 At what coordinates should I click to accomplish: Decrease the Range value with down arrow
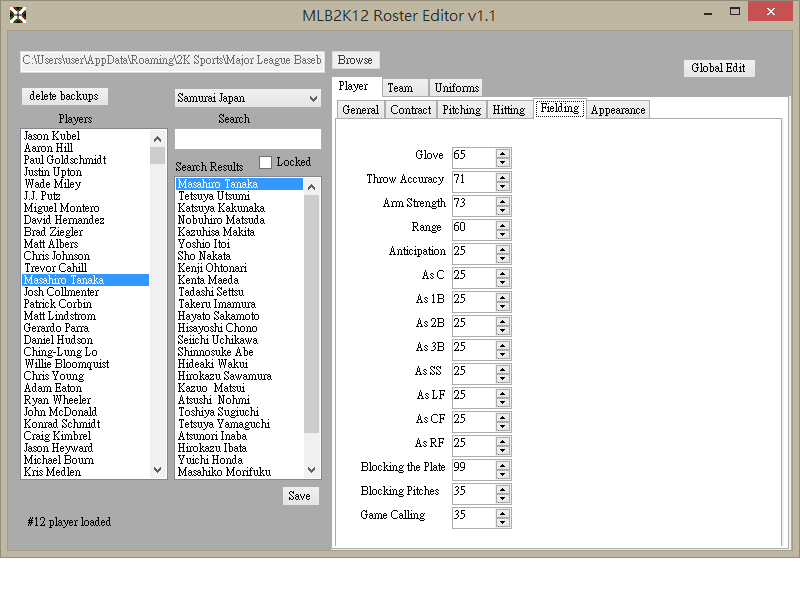[x=503, y=234]
